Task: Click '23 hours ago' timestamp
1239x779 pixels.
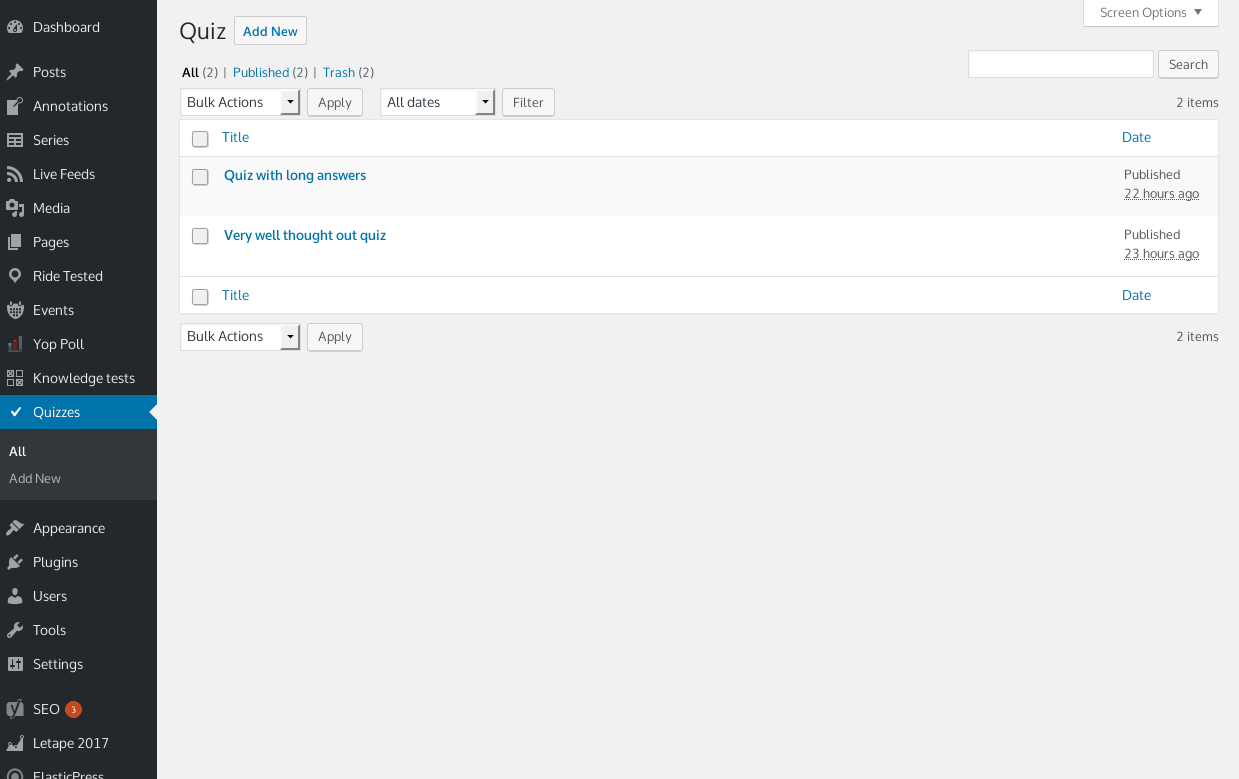Action: pos(1161,254)
